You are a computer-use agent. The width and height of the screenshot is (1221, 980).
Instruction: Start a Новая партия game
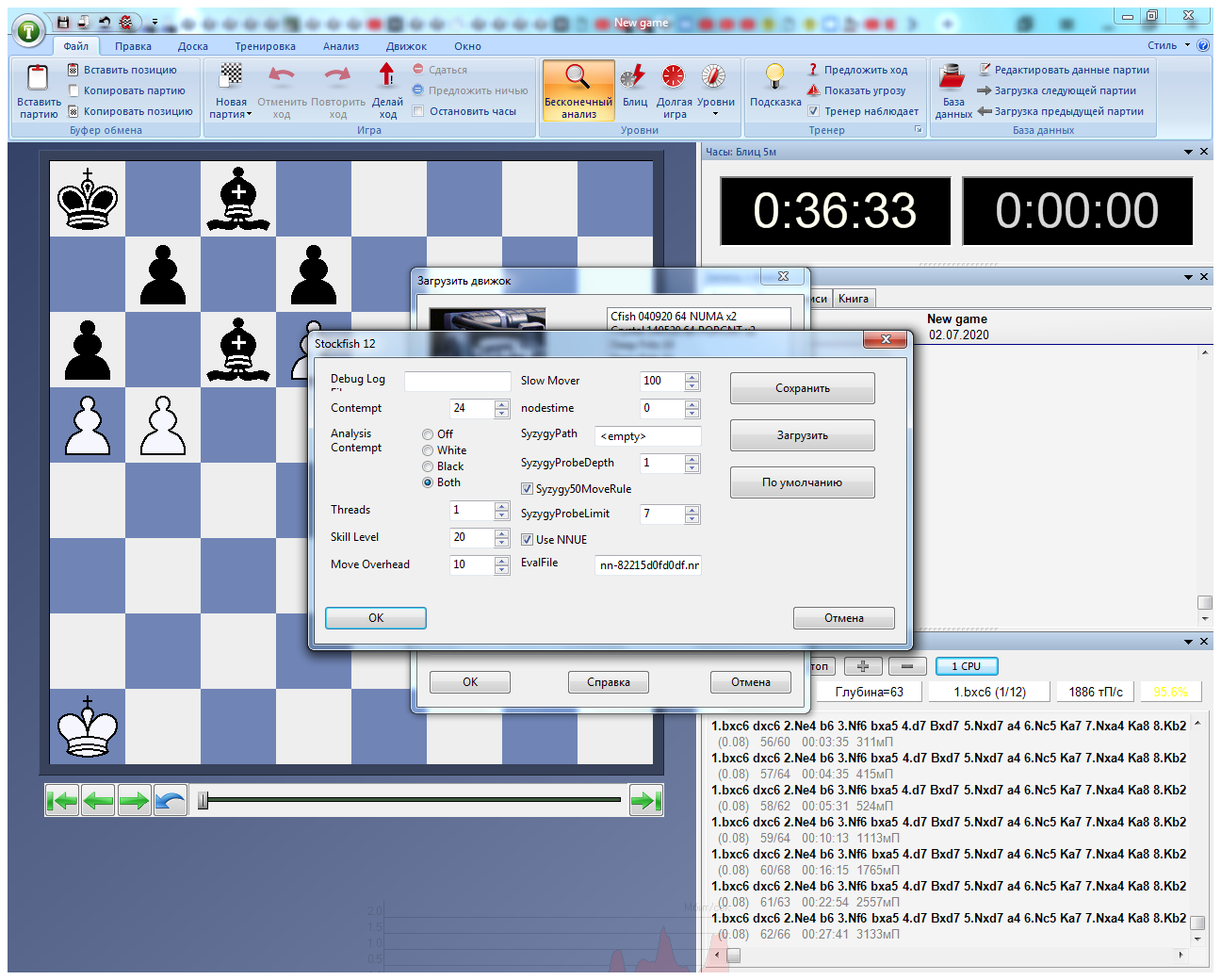click(x=231, y=75)
